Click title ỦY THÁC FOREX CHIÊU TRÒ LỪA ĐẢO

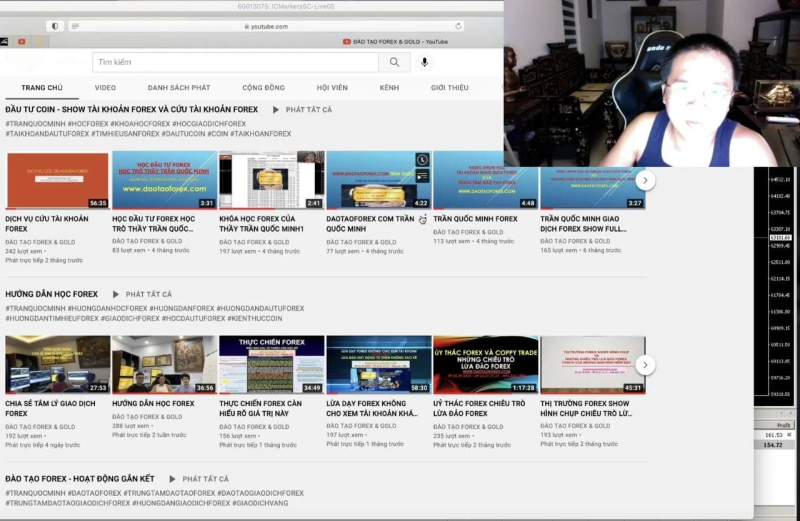479,409
